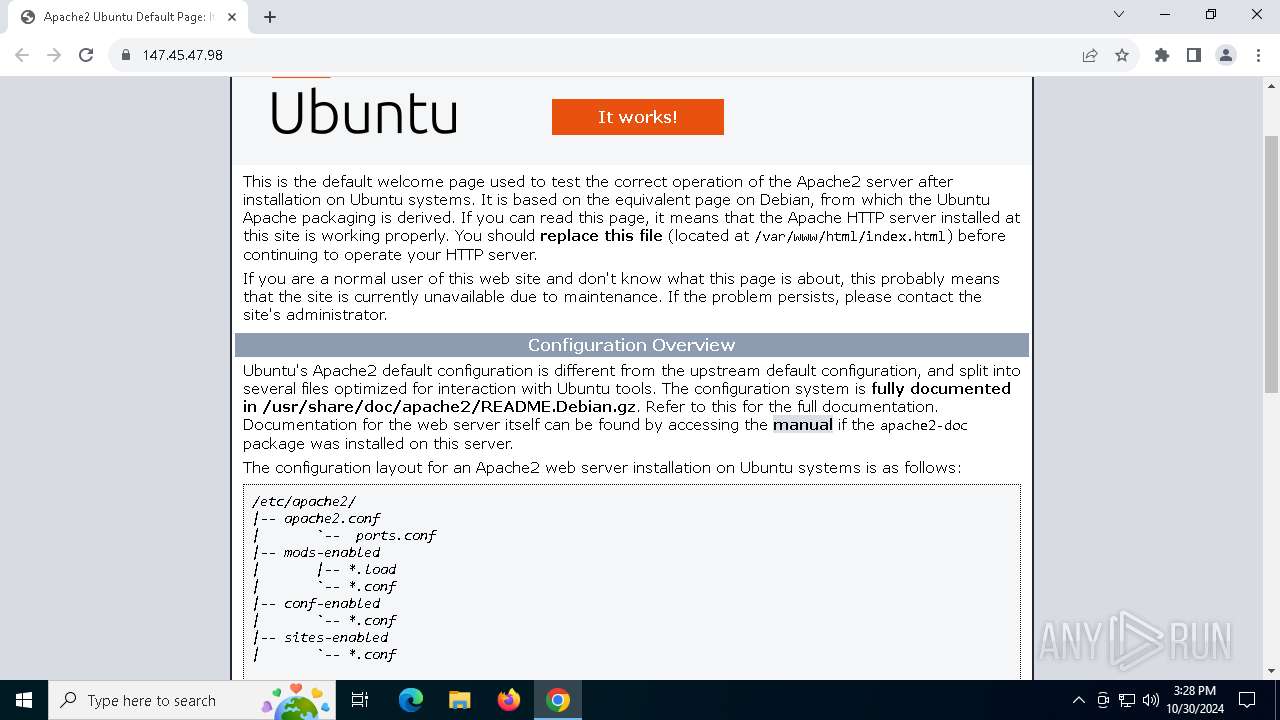The width and height of the screenshot is (1280, 720).
Task: Click the /etc/apache2/ root line
Action: pos(304,501)
